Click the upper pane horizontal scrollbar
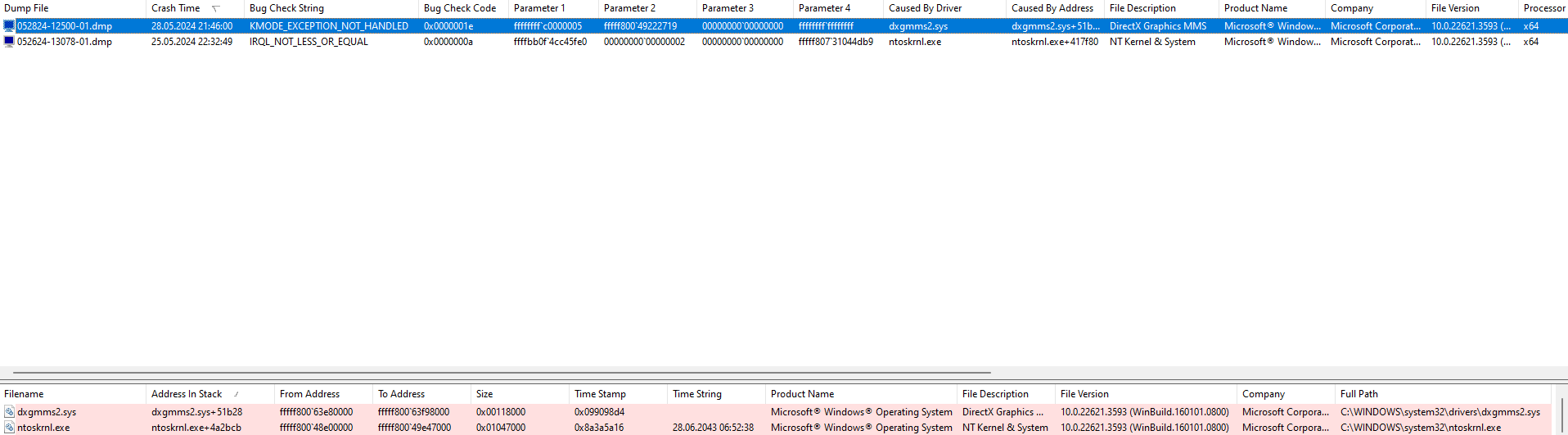This screenshot has height=435, width=1568. click(x=502, y=373)
